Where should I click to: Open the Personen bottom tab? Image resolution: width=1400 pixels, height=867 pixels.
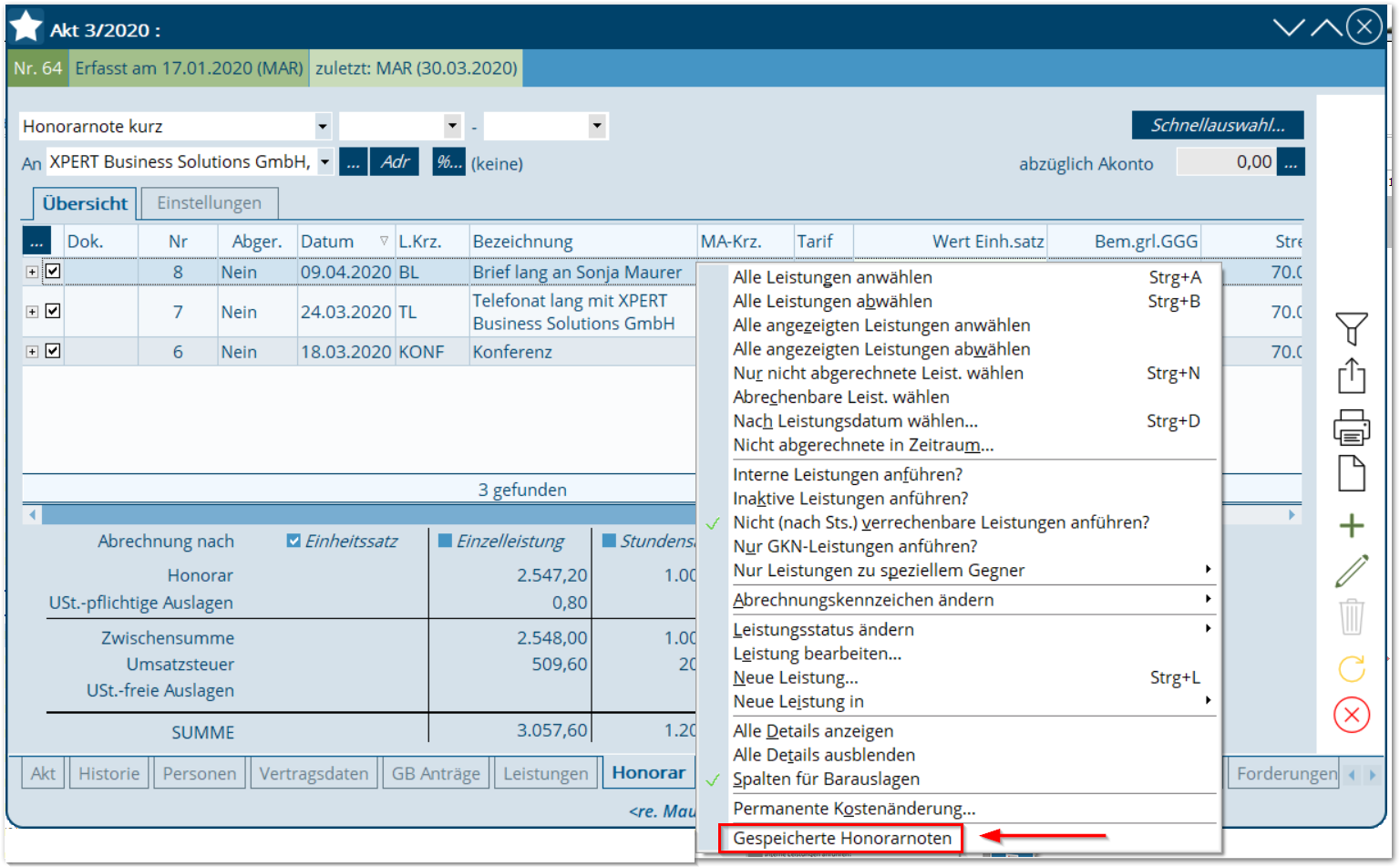point(200,773)
